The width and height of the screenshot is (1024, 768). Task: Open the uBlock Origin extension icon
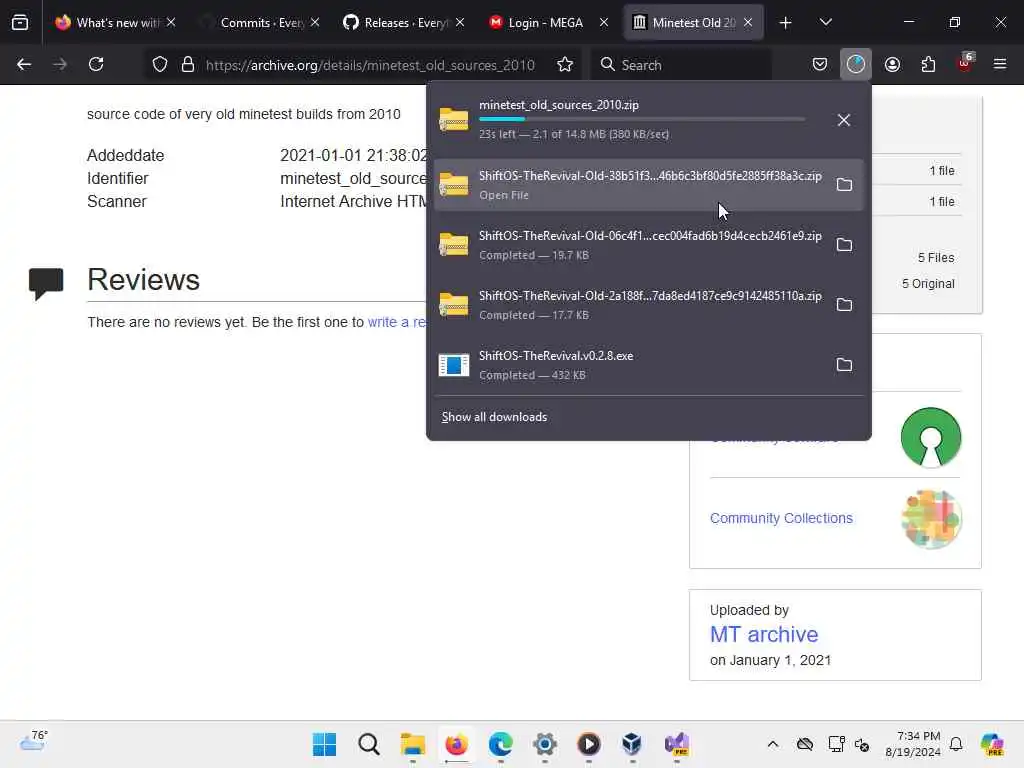(x=965, y=63)
